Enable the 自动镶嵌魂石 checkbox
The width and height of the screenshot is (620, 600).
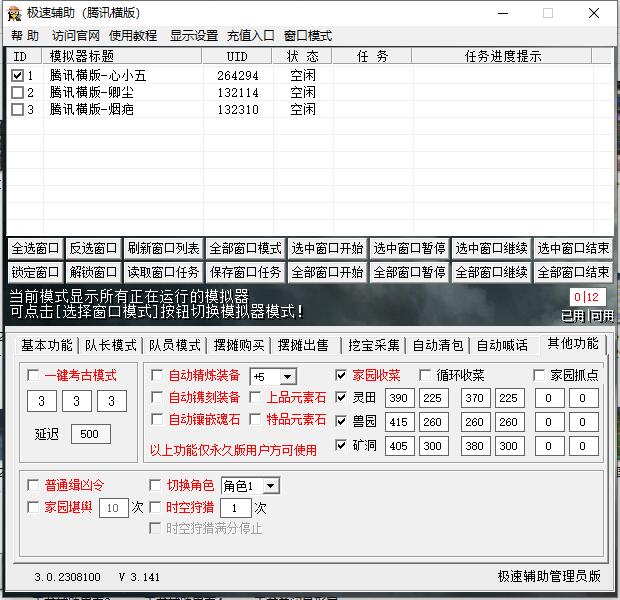[x=157, y=419]
